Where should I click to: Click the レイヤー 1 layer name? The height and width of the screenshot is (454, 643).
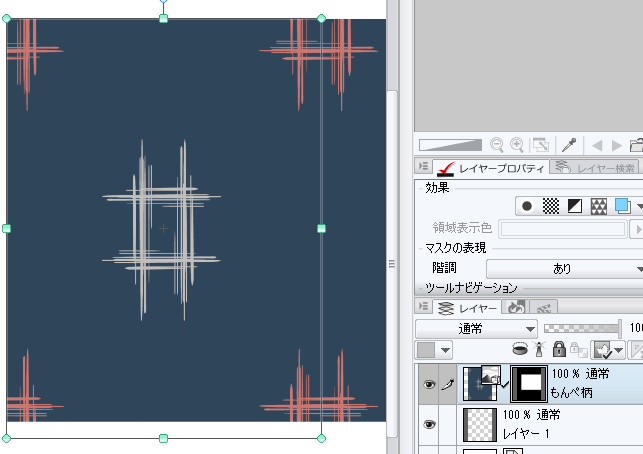(527, 433)
